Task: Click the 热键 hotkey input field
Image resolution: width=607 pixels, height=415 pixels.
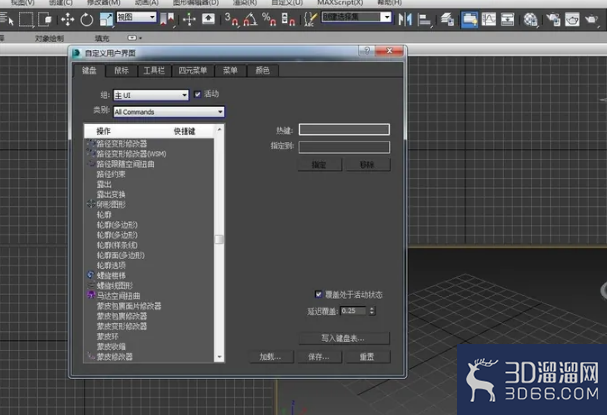Action: tap(344, 129)
